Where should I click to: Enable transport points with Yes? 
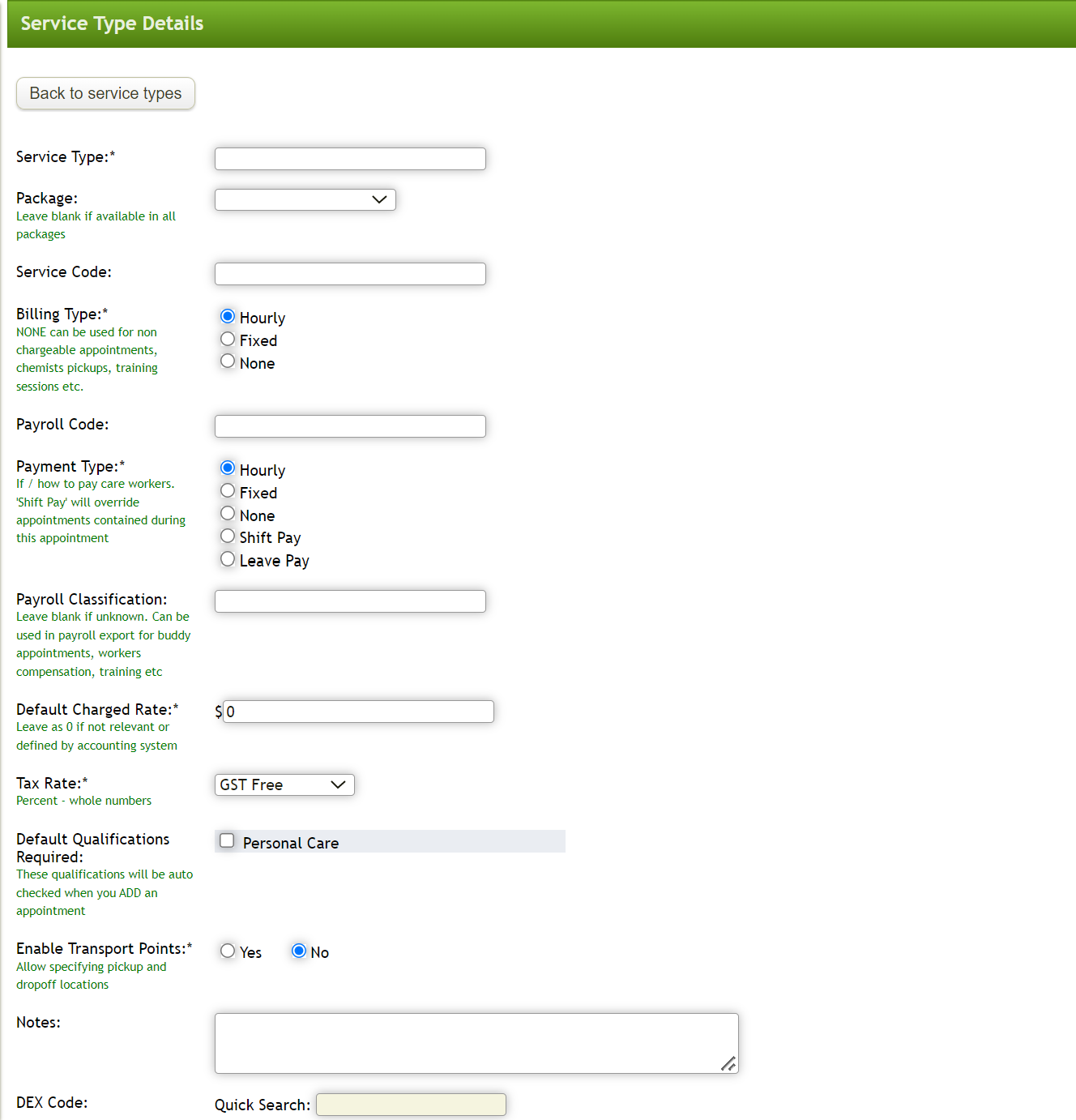coord(228,951)
